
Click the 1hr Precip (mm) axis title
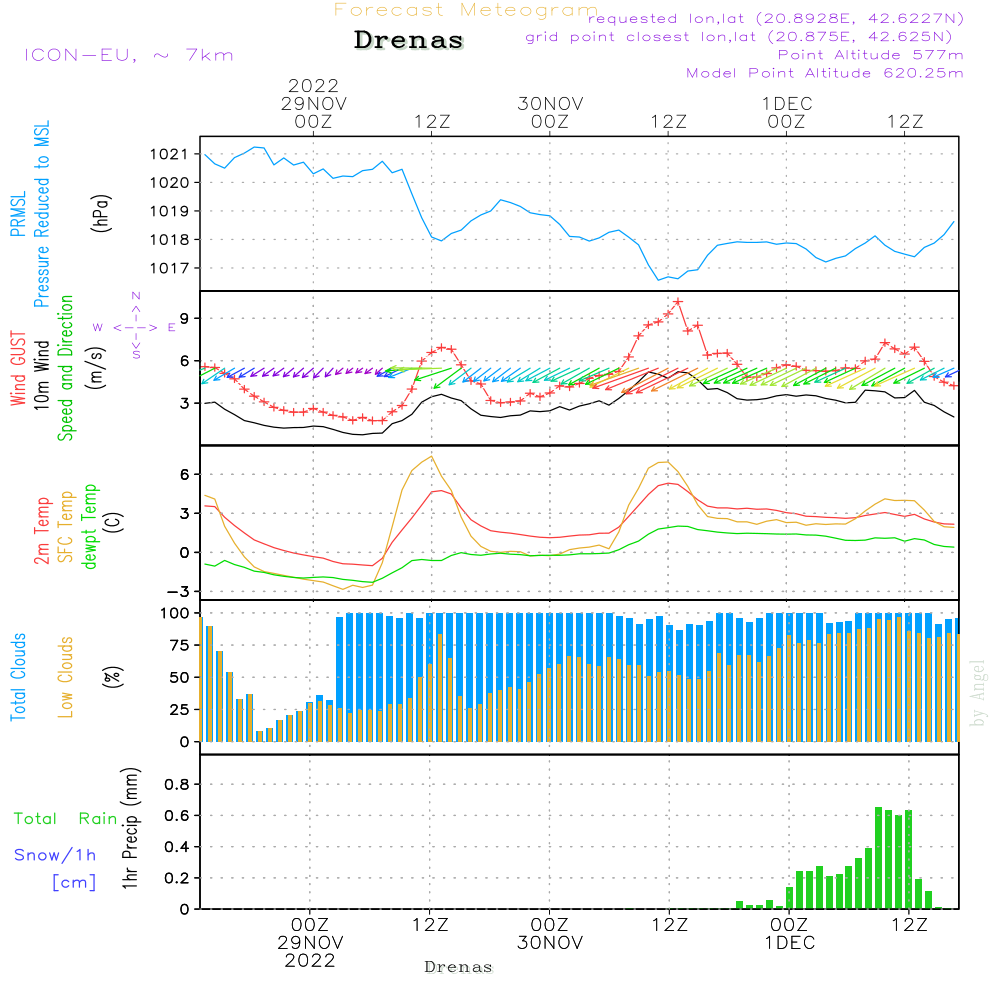coord(130,829)
